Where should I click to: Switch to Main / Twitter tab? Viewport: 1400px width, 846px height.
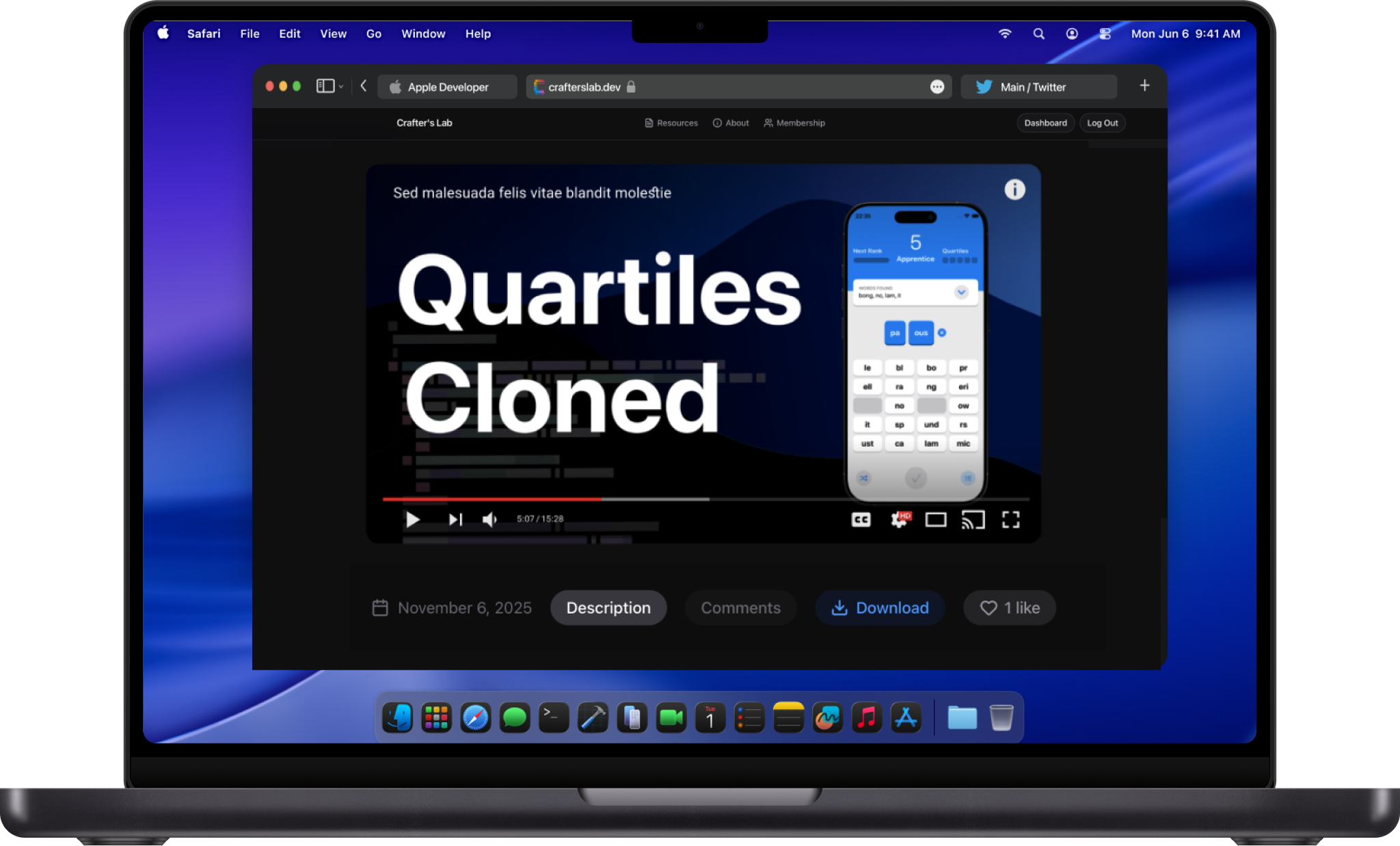pos(1038,87)
